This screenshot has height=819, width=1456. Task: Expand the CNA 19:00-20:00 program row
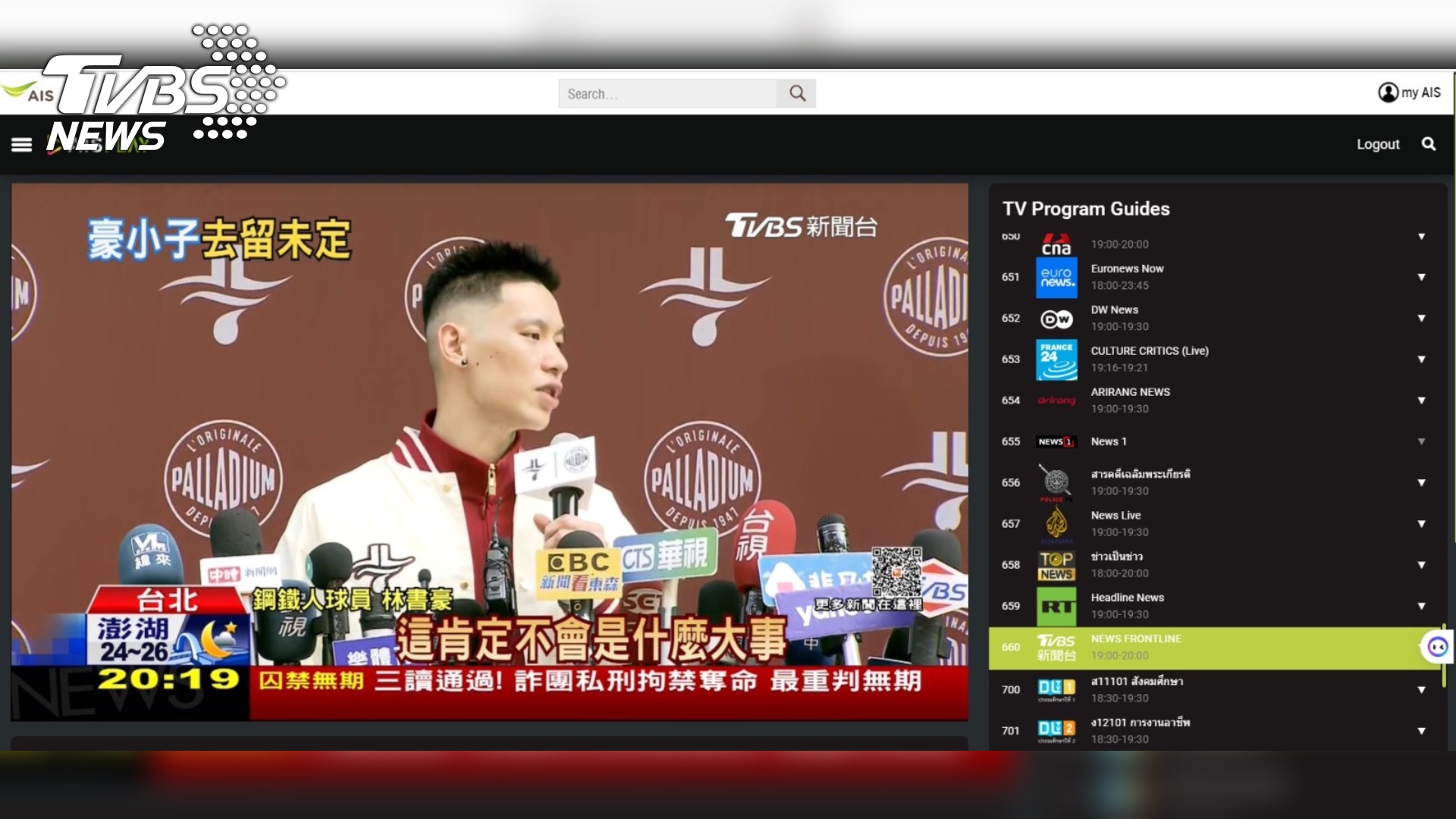pos(1422,237)
